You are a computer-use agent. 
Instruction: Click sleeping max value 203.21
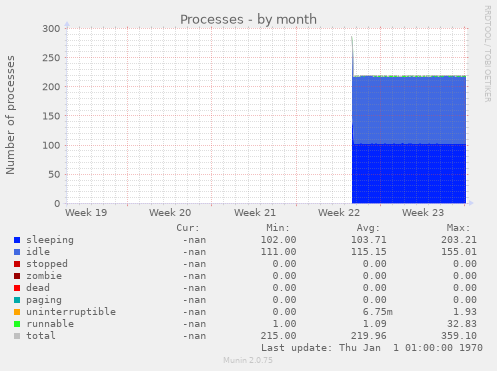click(x=459, y=240)
